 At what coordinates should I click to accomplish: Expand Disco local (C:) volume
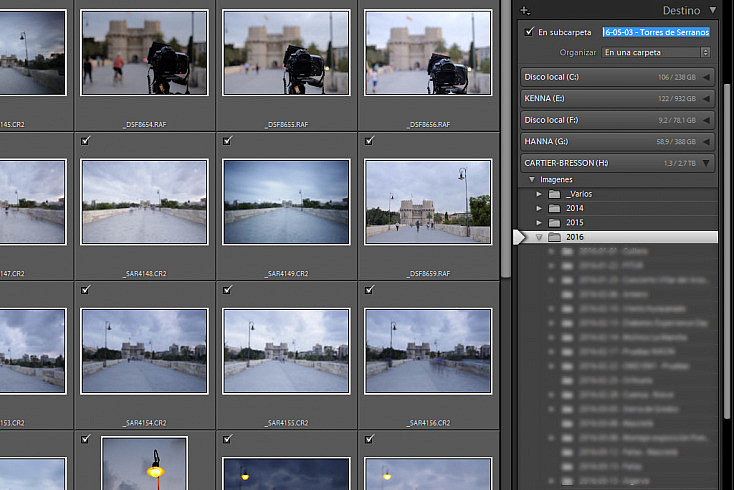coord(706,77)
